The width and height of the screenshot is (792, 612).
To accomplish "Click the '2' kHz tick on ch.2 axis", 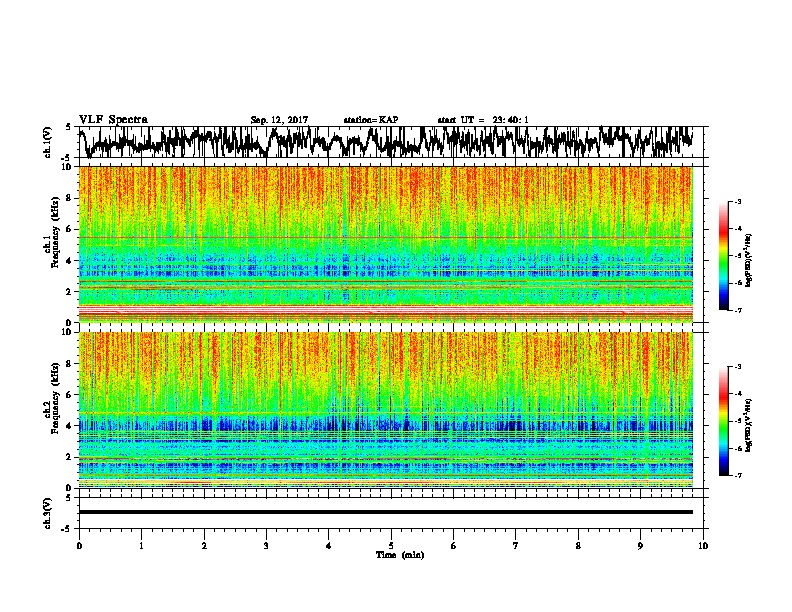I will tap(70, 457).
